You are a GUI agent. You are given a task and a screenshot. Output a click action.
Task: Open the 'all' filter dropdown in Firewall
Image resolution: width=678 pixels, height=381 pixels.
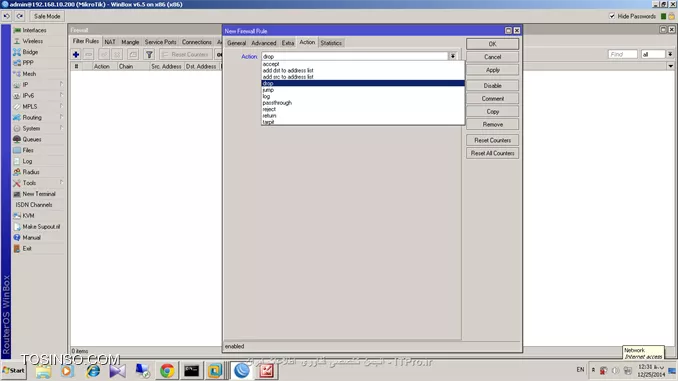tap(670, 54)
